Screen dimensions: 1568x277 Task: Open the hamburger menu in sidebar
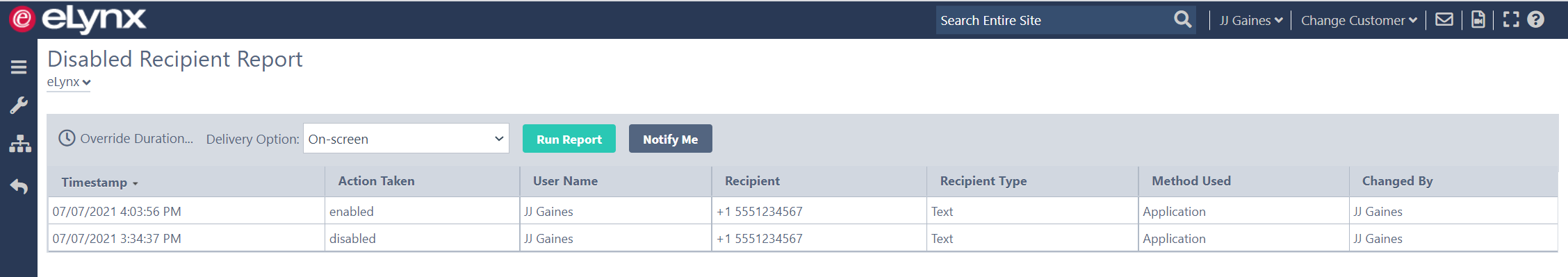coord(19,67)
